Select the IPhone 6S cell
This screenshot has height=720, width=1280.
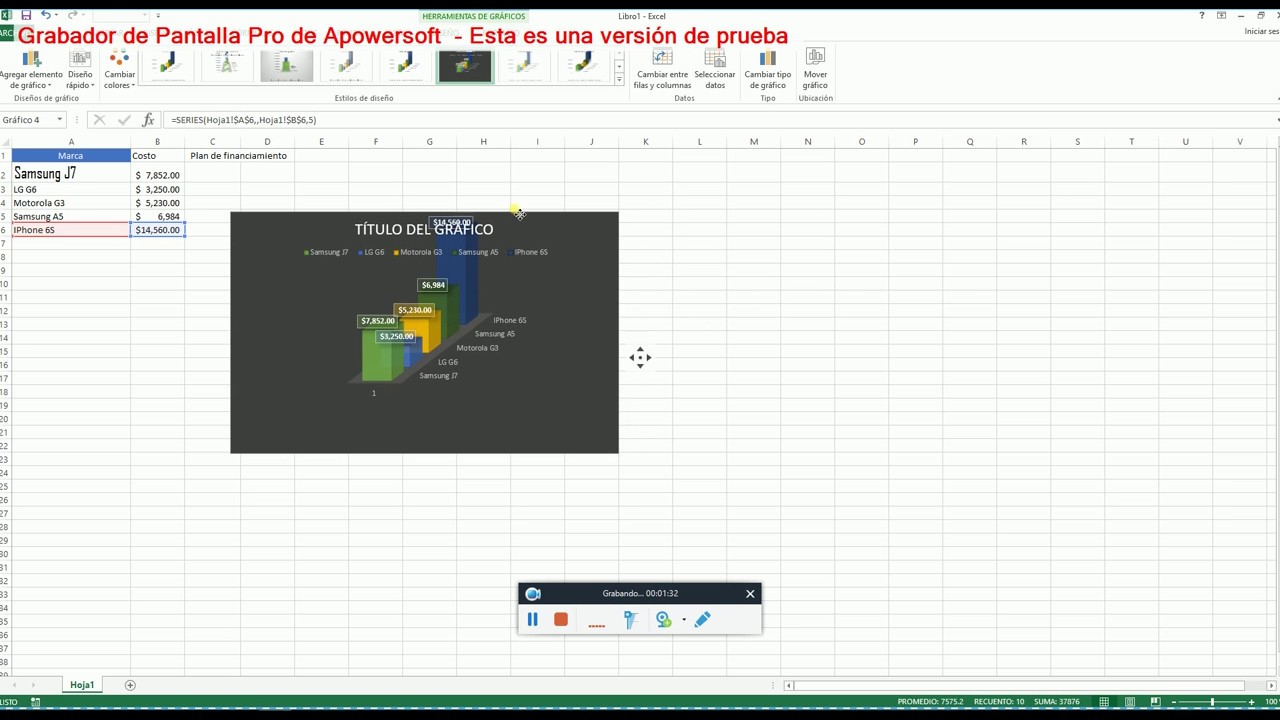(71, 230)
